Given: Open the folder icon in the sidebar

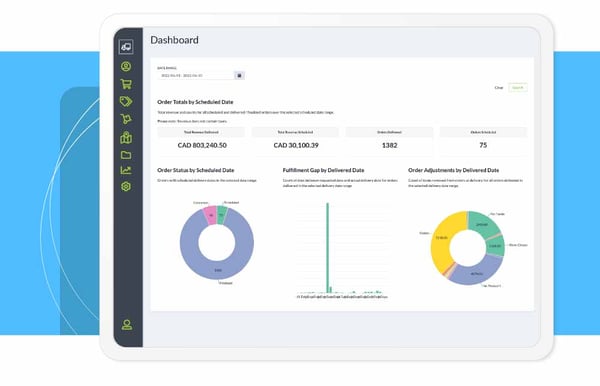Looking at the screenshot, I should (x=126, y=155).
